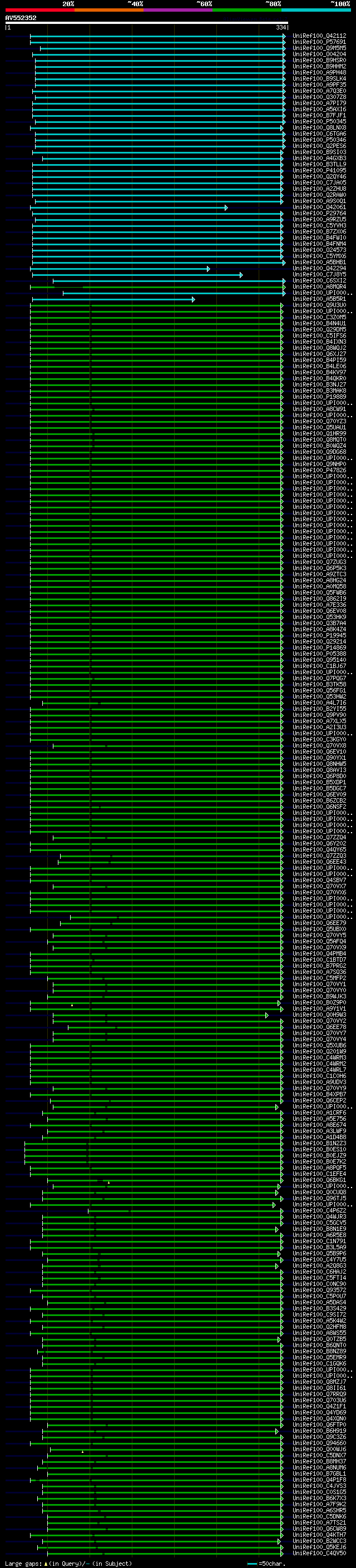356x1568 pixels.
Task: Open hit UniRef100_Q93572
Action: (319, 1290)
